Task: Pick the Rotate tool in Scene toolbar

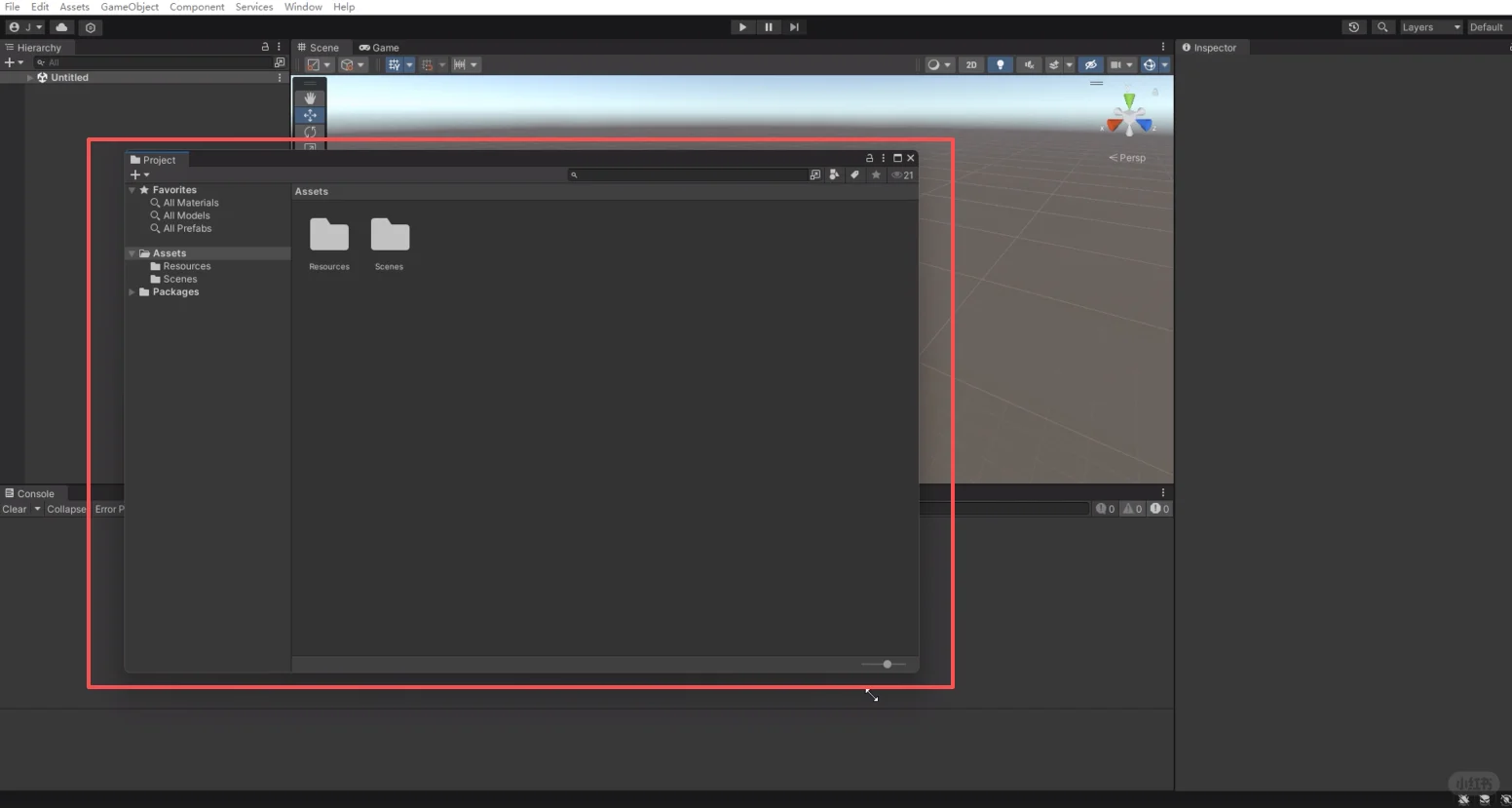Action: (x=310, y=132)
